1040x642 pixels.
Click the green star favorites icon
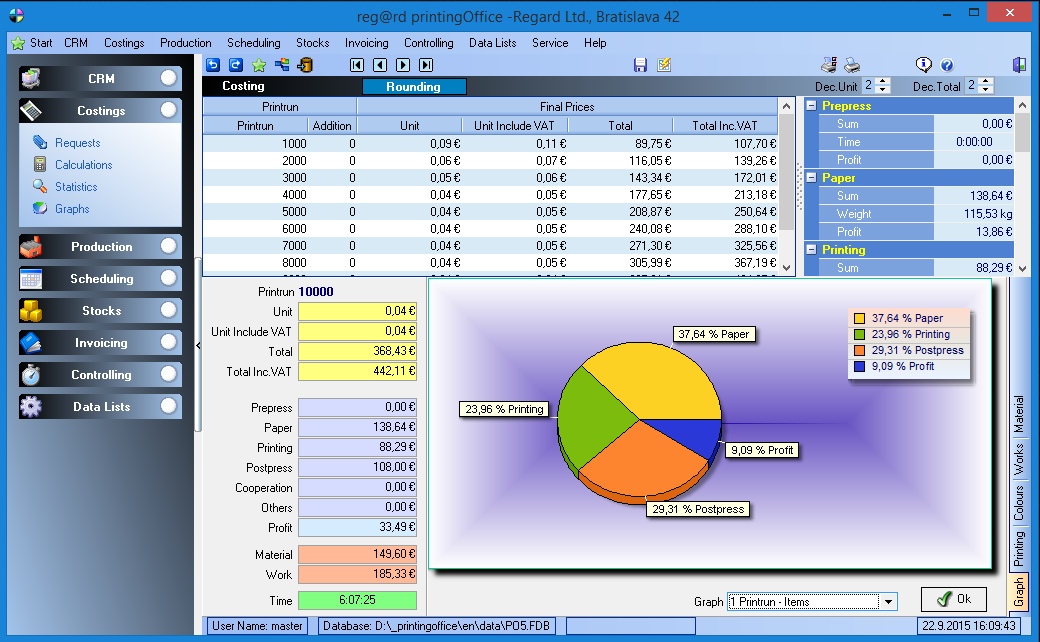pos(258,65)
